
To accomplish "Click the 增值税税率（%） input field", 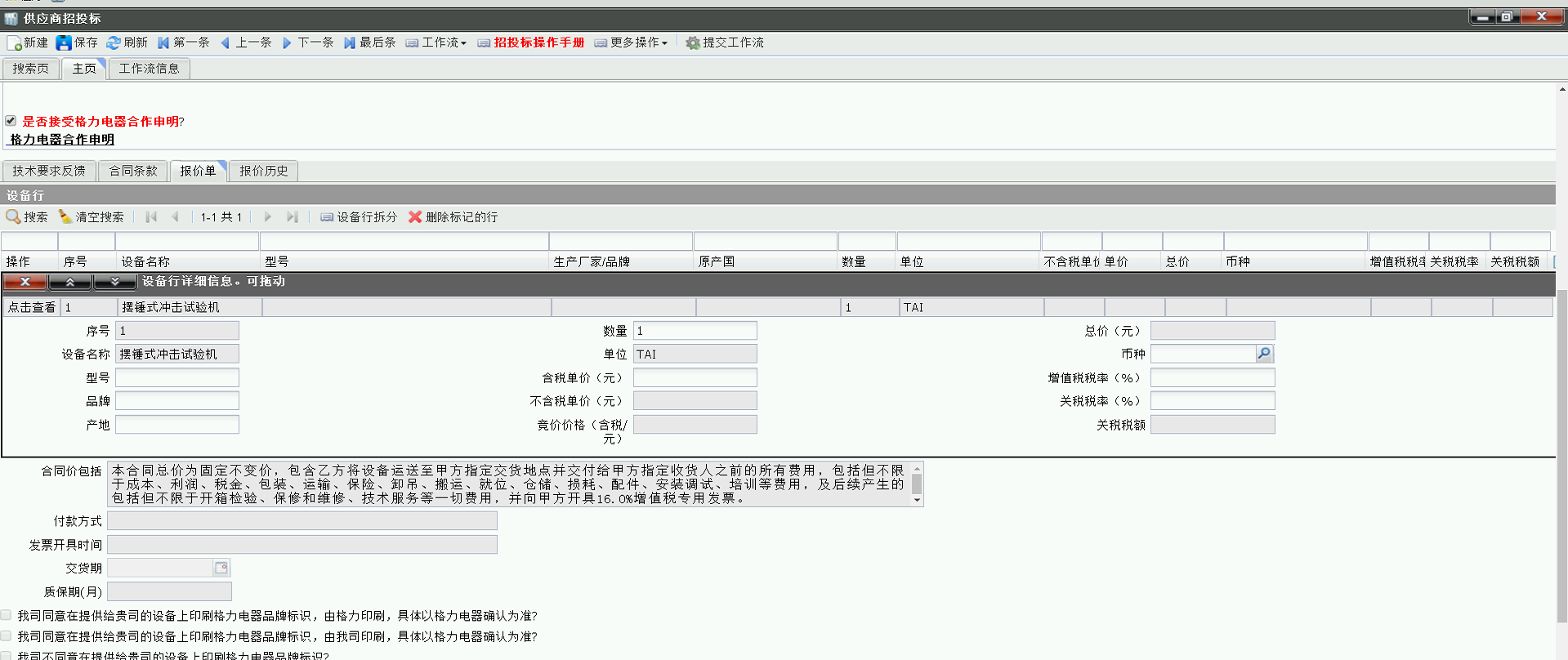I will [x=1213, y=377].
